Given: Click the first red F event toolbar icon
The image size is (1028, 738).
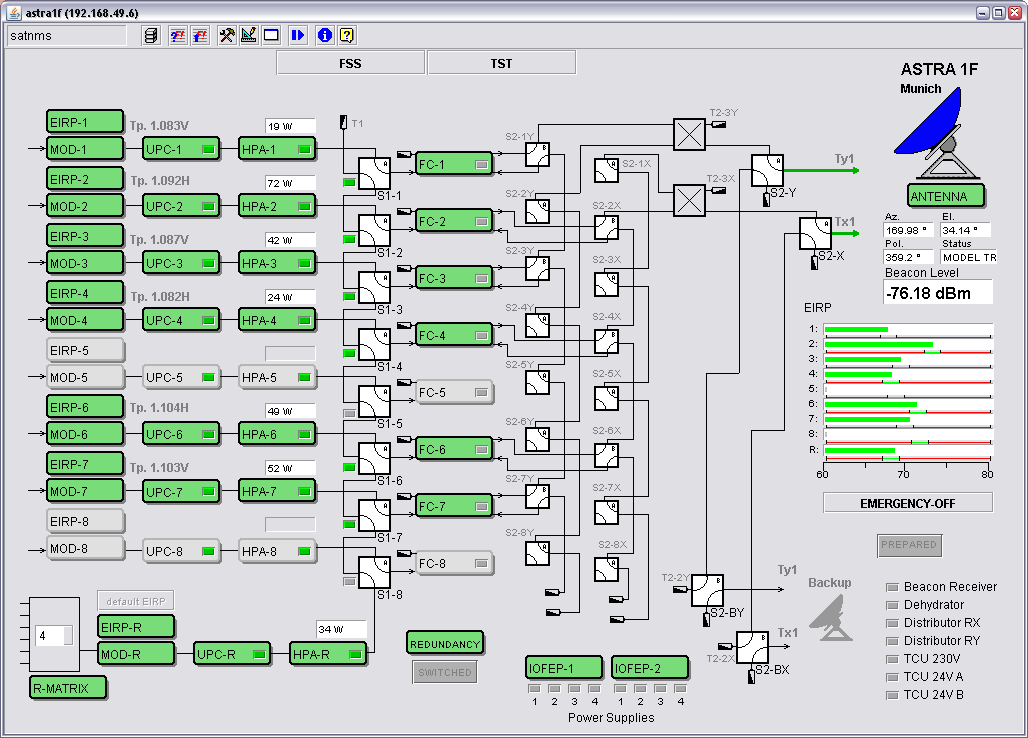Looking at the screenshot, I should click(x=177, y=35).
